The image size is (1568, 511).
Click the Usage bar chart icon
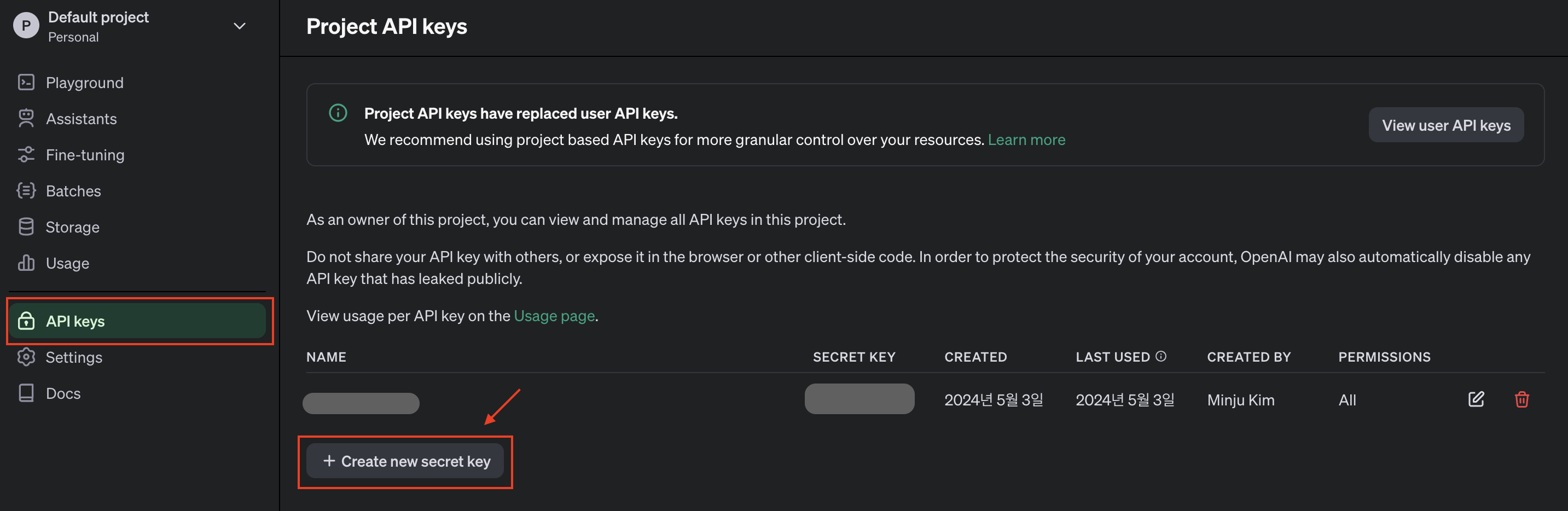[x=26, y=263]
